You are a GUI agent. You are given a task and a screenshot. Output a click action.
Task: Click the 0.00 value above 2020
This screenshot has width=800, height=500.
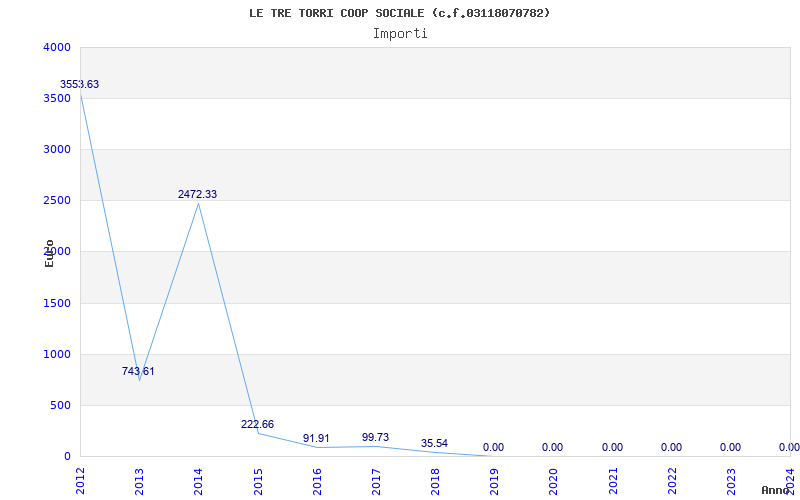click(x=553, y=447)
